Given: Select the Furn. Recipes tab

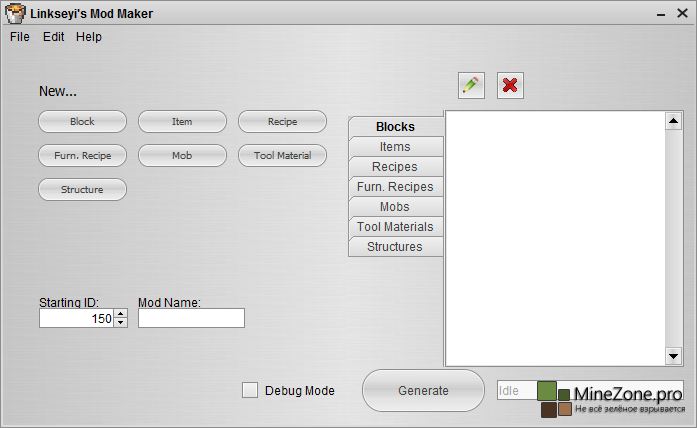Looking at the screenshot, I should point(395,187).
